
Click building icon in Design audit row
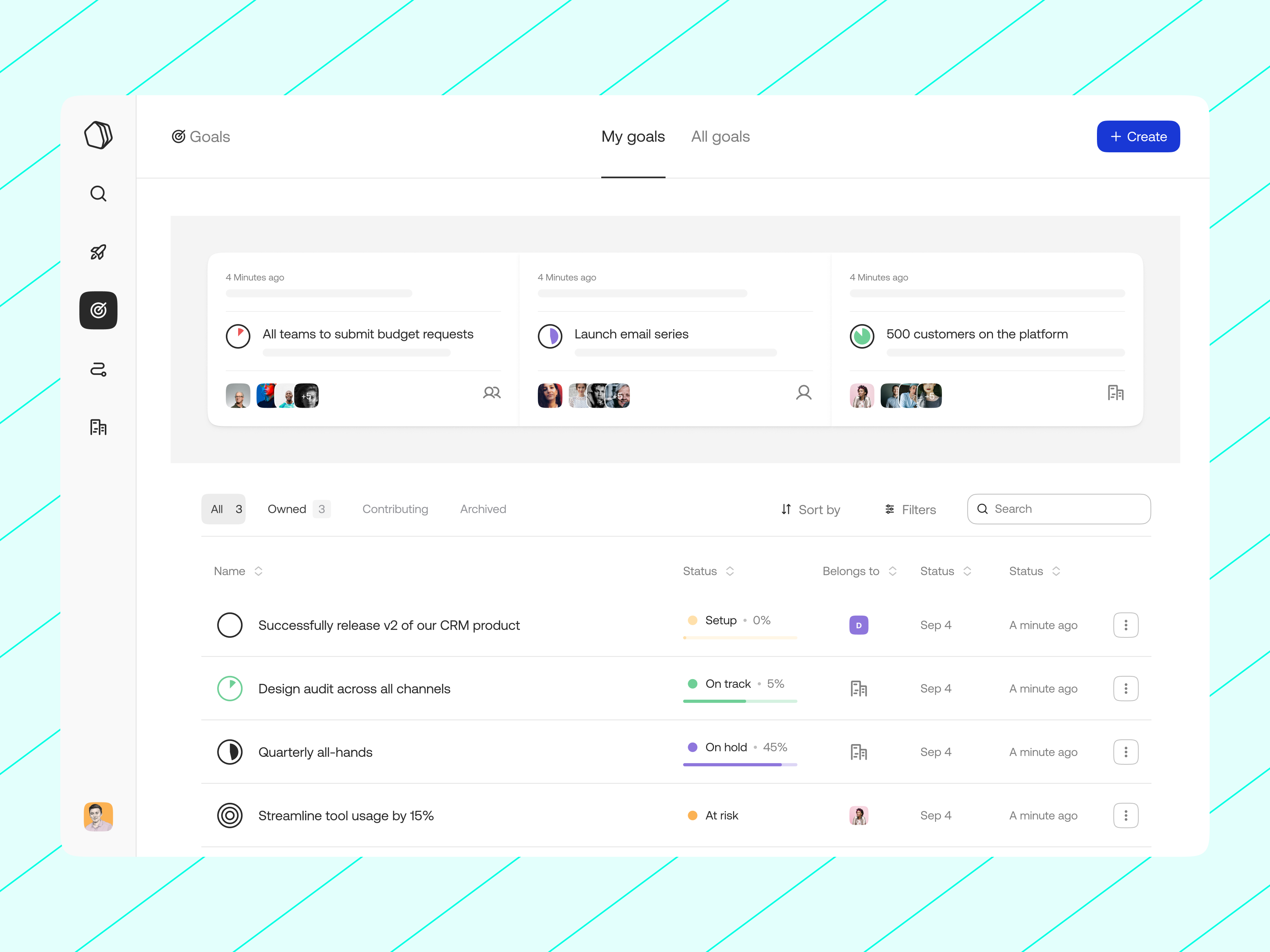pyautogui.click(x=858, y=689)
